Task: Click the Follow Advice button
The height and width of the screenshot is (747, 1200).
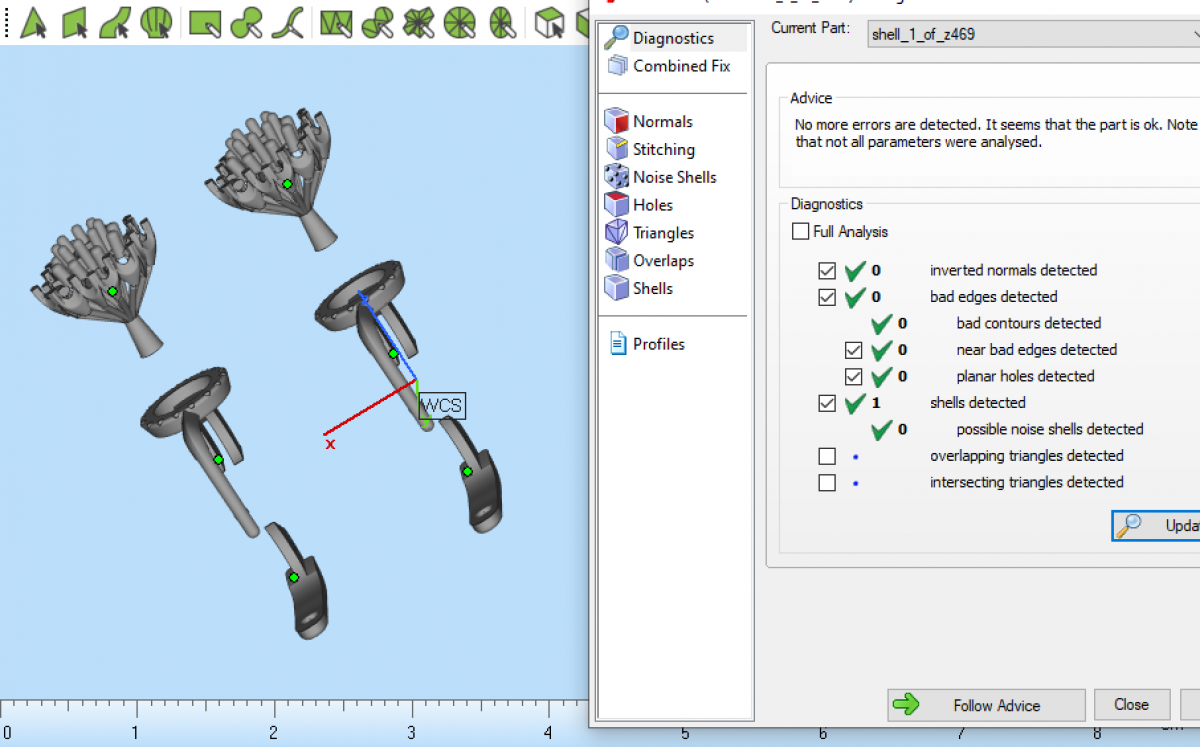Action: (986, 705)
